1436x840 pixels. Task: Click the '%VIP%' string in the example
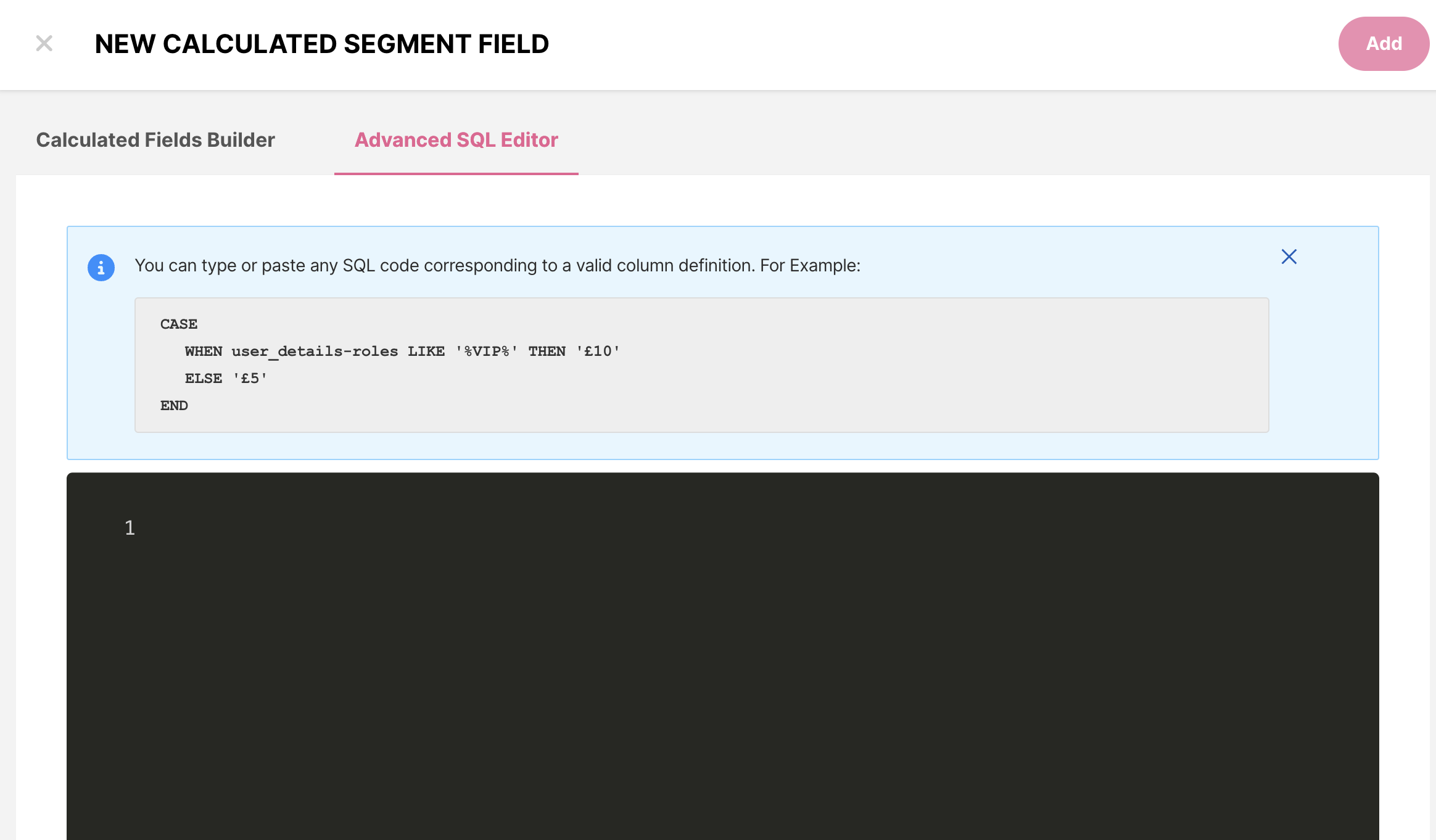pos(486,352)
